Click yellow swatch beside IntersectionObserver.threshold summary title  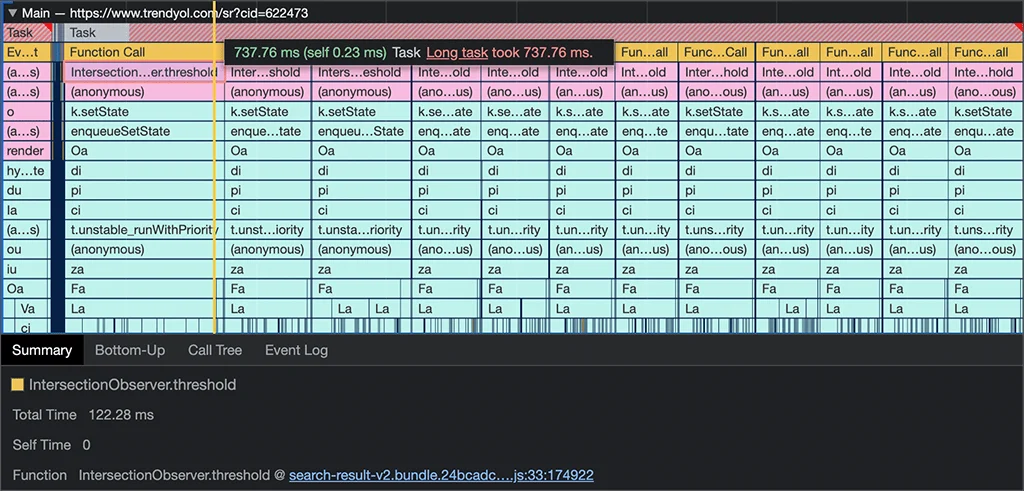click(18, 385)
